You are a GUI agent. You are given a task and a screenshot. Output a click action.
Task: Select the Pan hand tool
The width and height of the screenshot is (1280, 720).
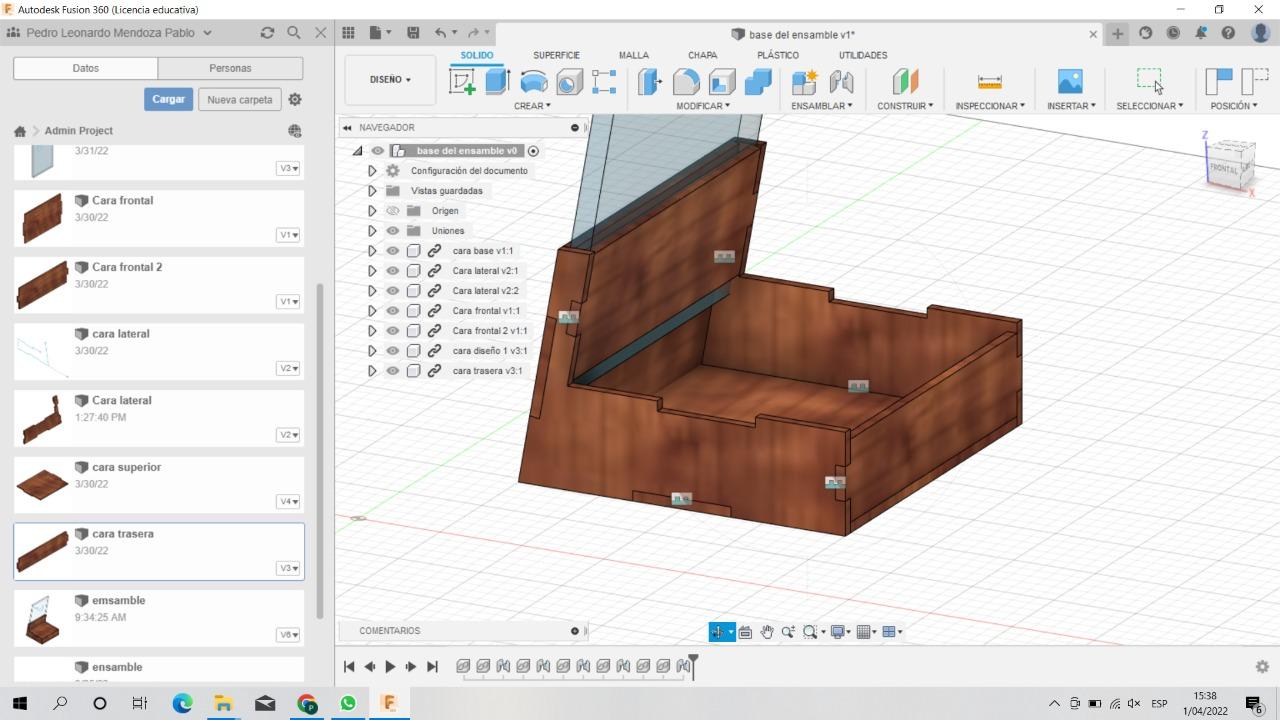pyautogui.click(x=767, y=632)
